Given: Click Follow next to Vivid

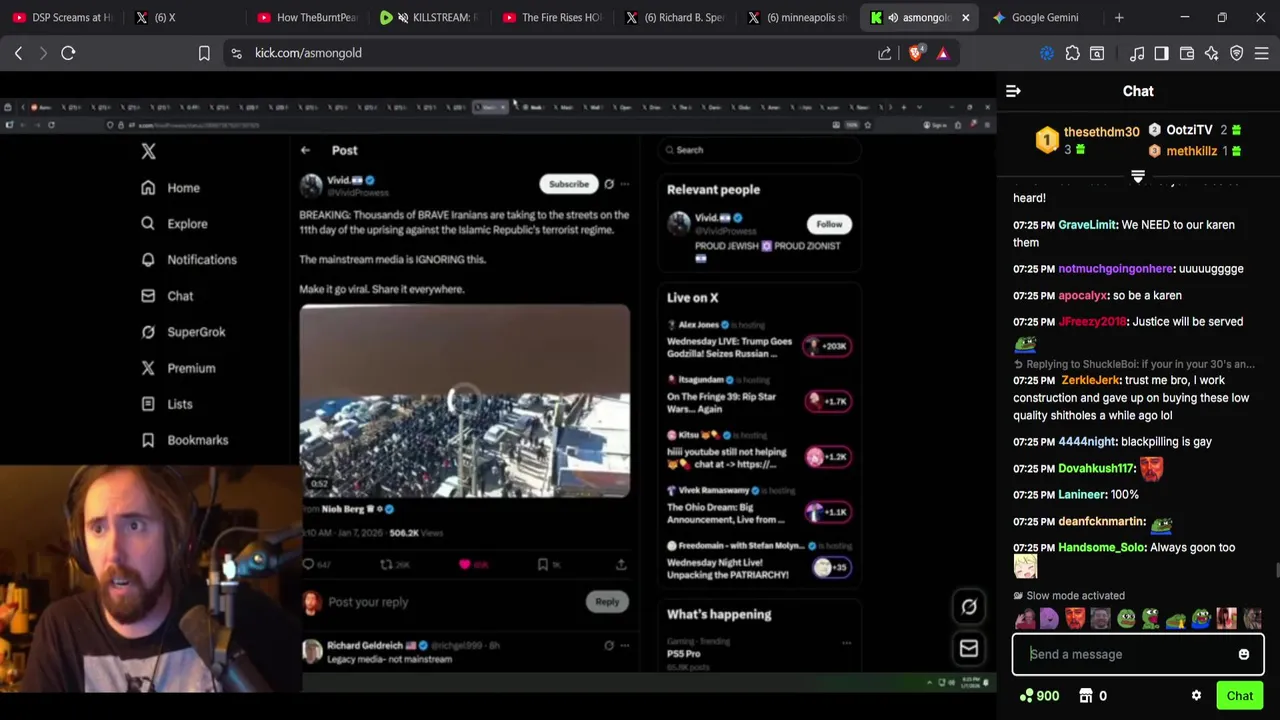Looking at the screenshot, I should tap(829, 224).
